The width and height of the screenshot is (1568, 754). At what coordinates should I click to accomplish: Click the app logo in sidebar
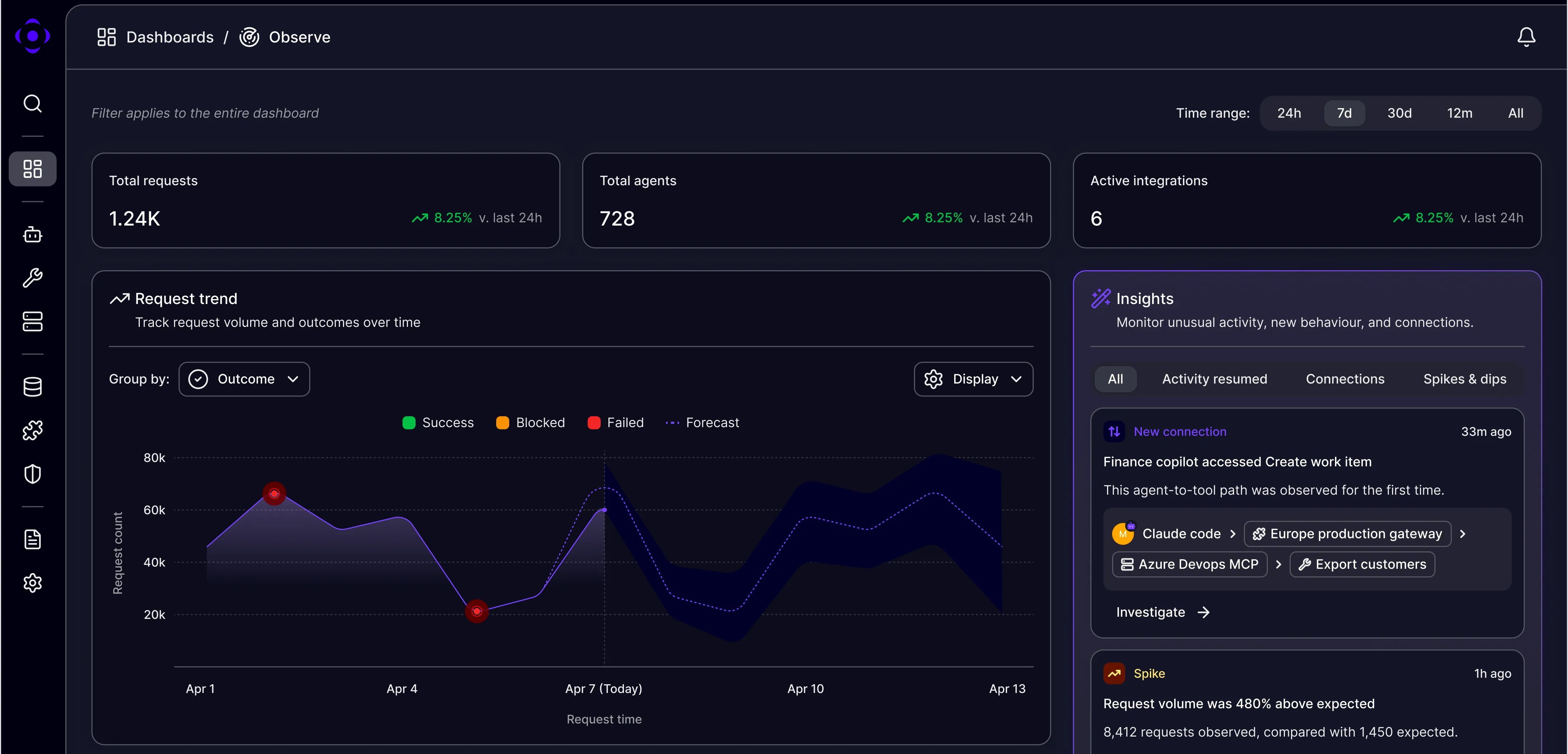click(x=33, y=36)
